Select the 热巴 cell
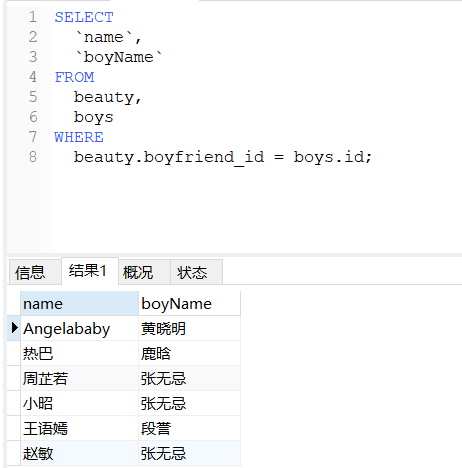Screen dimensions: 462x468 pos(79,353)
